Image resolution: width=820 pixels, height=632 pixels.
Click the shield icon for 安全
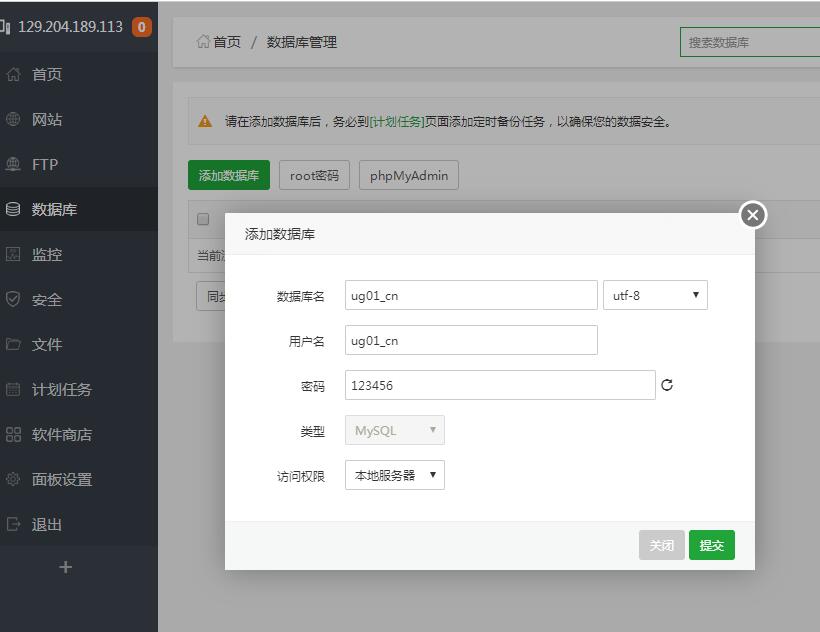point(13,300)
